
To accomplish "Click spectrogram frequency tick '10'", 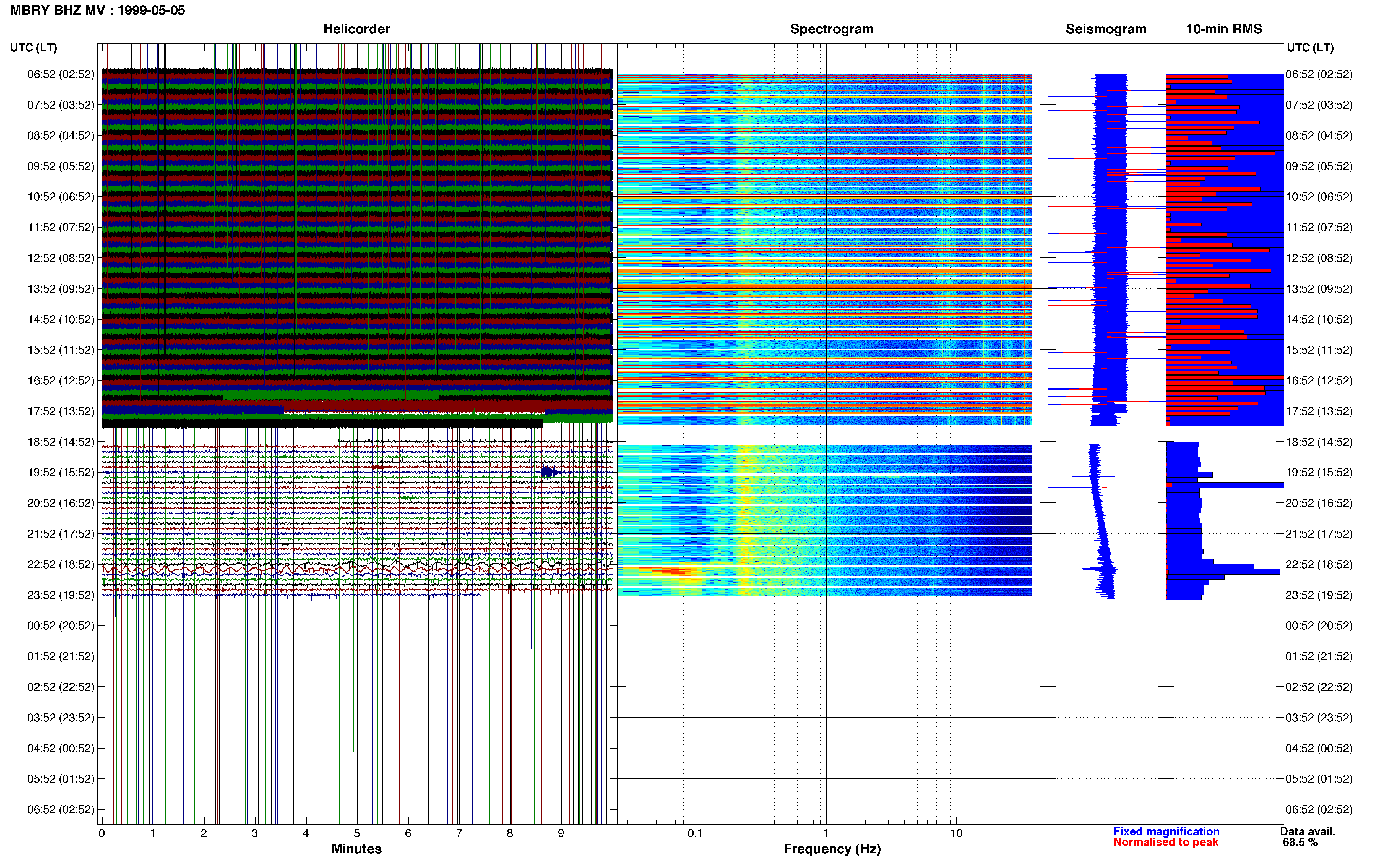I will pyautogui.click(x=956, y=833).
